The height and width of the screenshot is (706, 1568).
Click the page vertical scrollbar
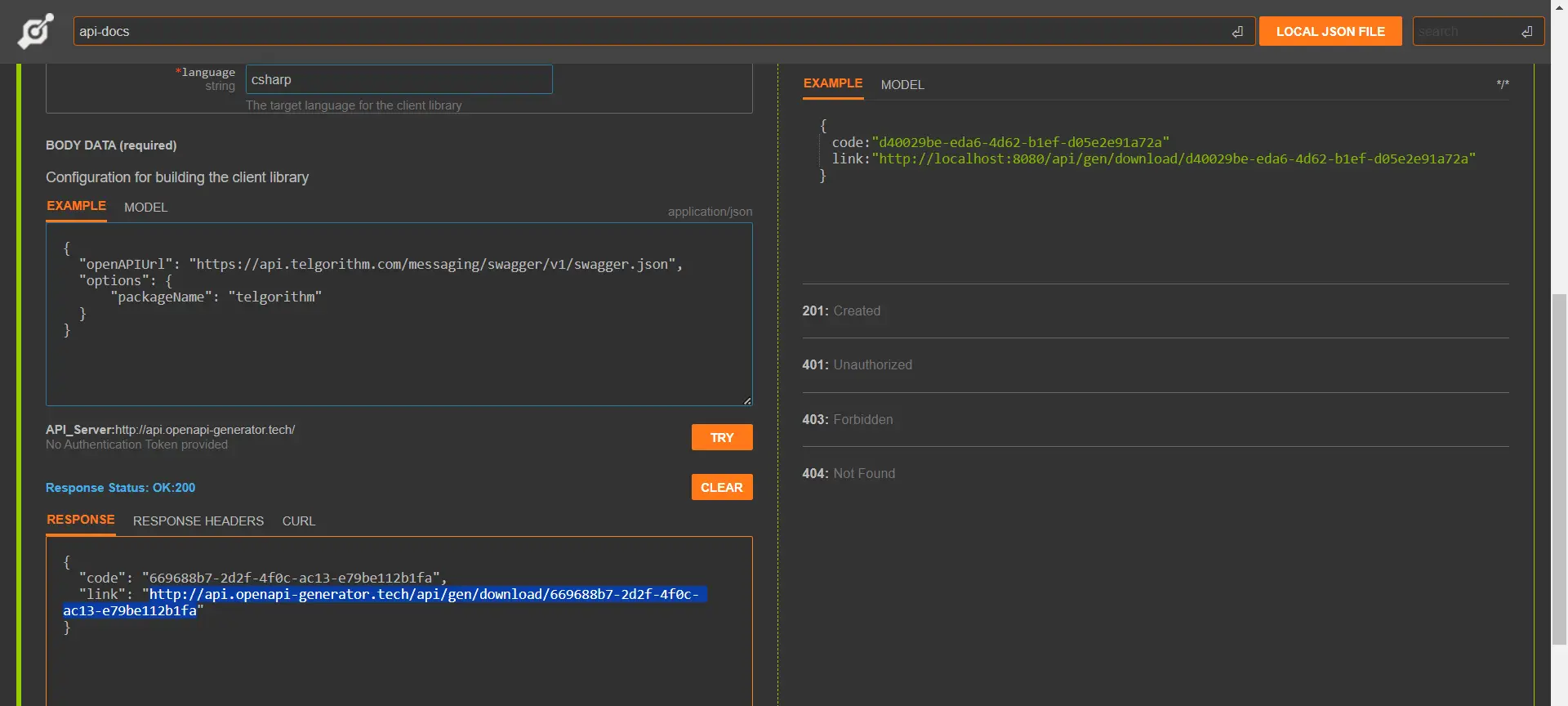pos(1559,470)
